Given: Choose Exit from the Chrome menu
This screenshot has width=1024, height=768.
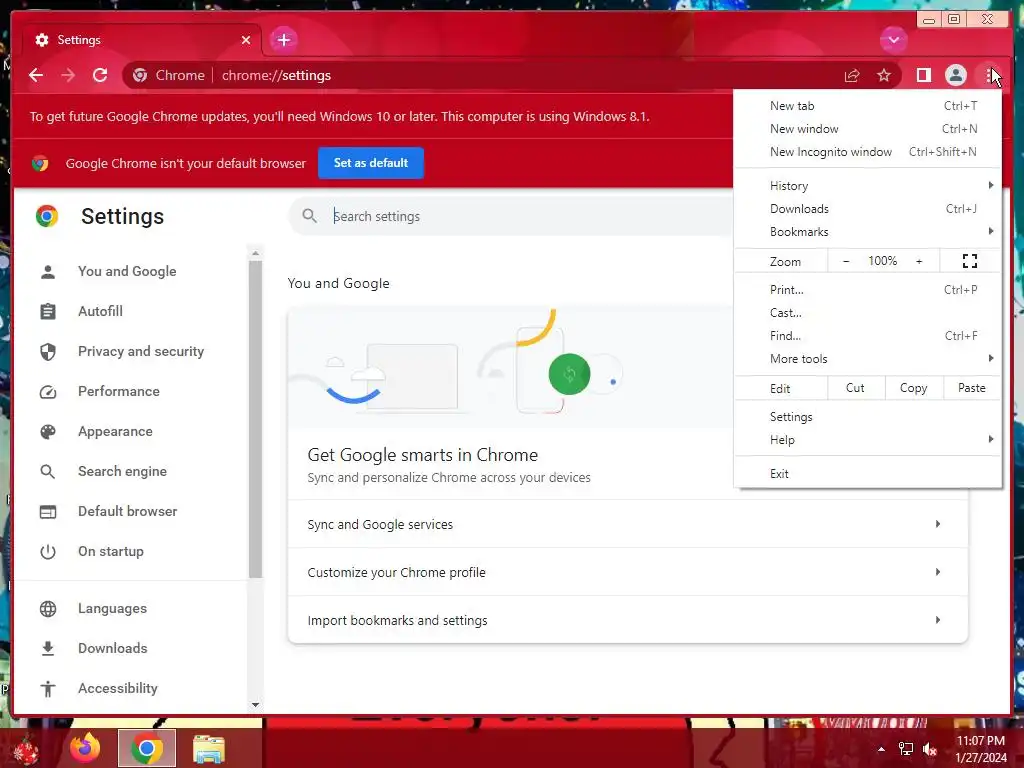Looking at the screenshot, I should [867, 474].
